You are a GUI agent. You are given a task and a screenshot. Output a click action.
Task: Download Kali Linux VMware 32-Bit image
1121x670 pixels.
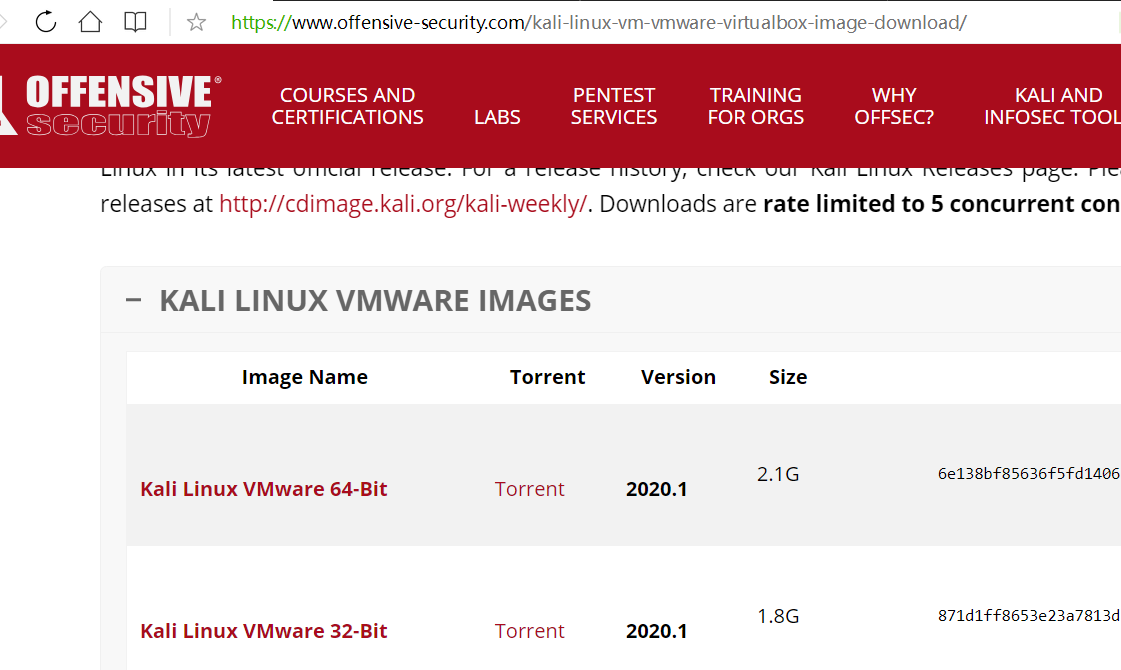[263, 631]
